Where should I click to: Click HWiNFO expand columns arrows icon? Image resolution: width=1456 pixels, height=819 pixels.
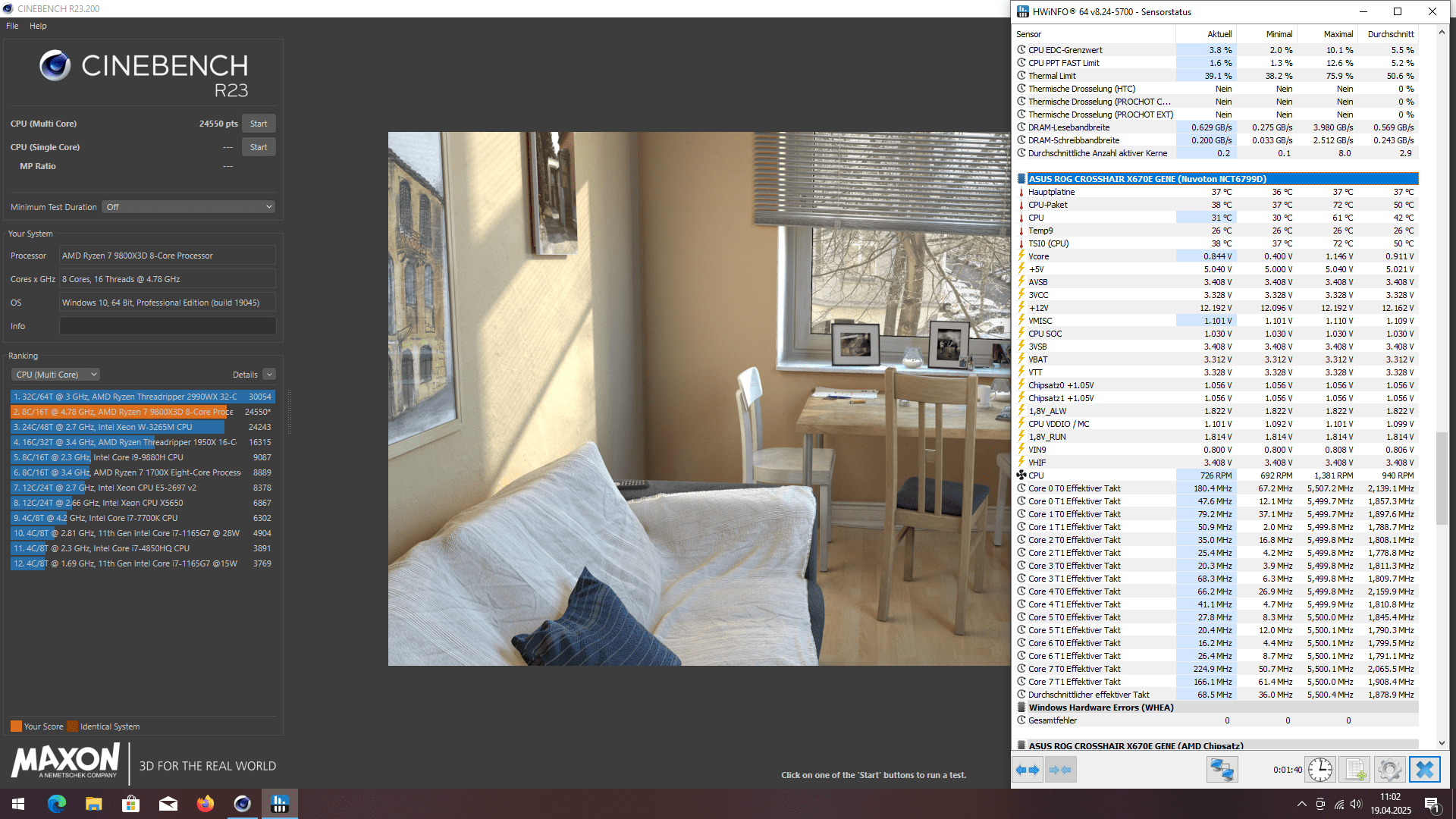[1028, 770]
